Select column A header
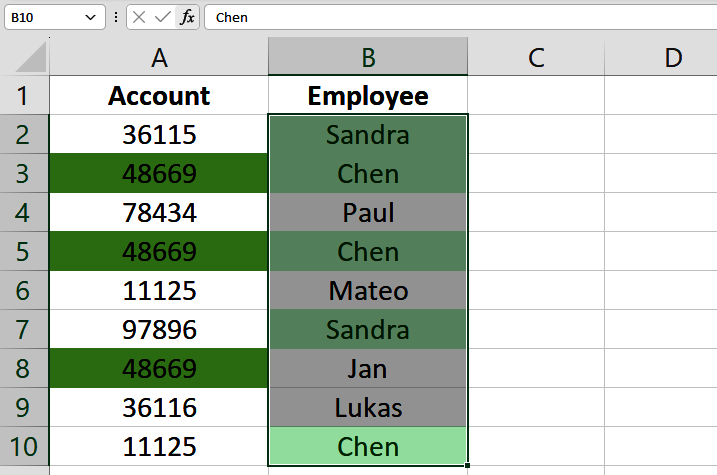Screen dimensions: 717x475 tap(159, 58)
